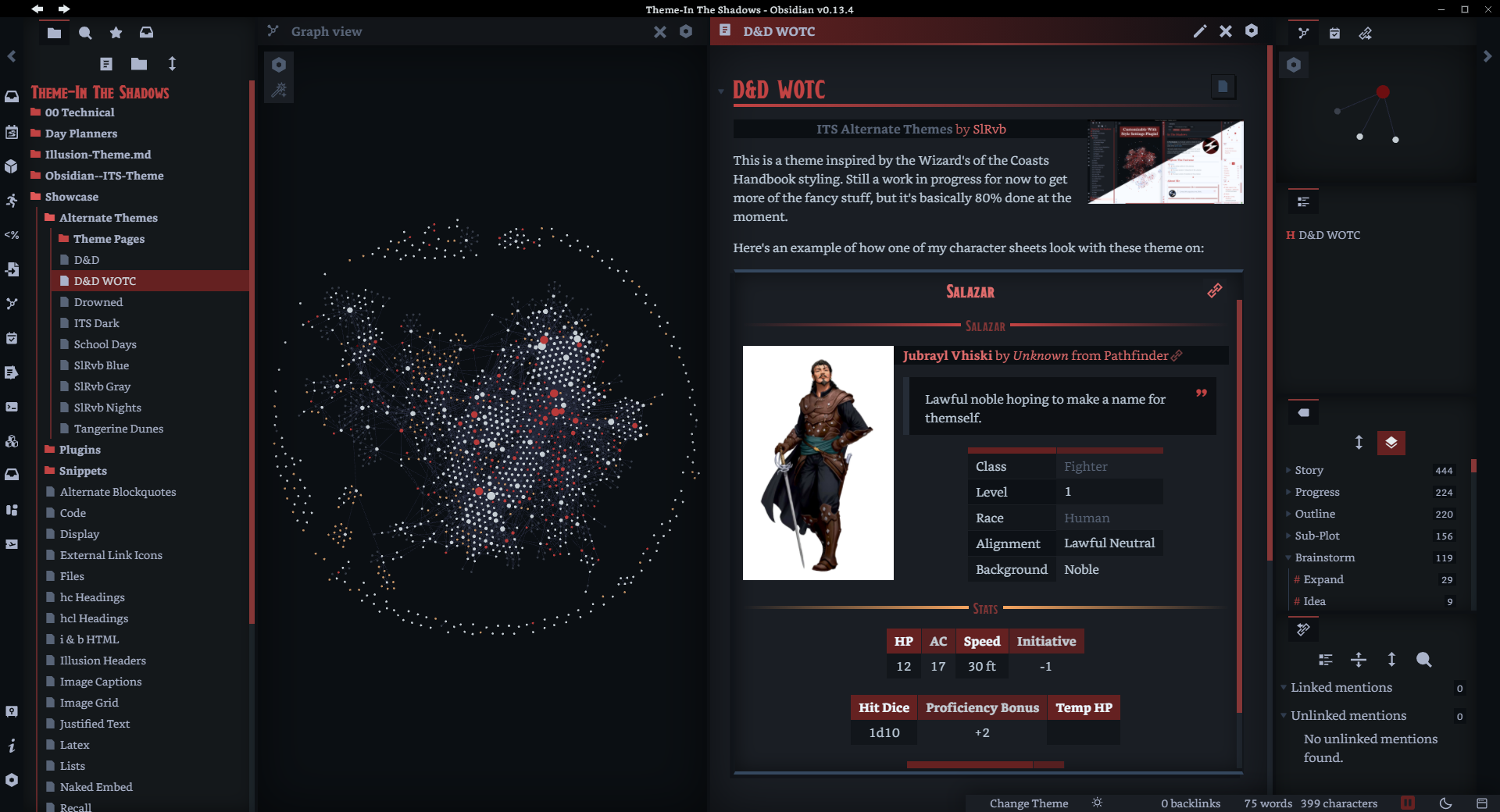This screenshot has height=812, width=1500.
Task: Click the cube icon in left ribbon
Action: pos(12,166)
